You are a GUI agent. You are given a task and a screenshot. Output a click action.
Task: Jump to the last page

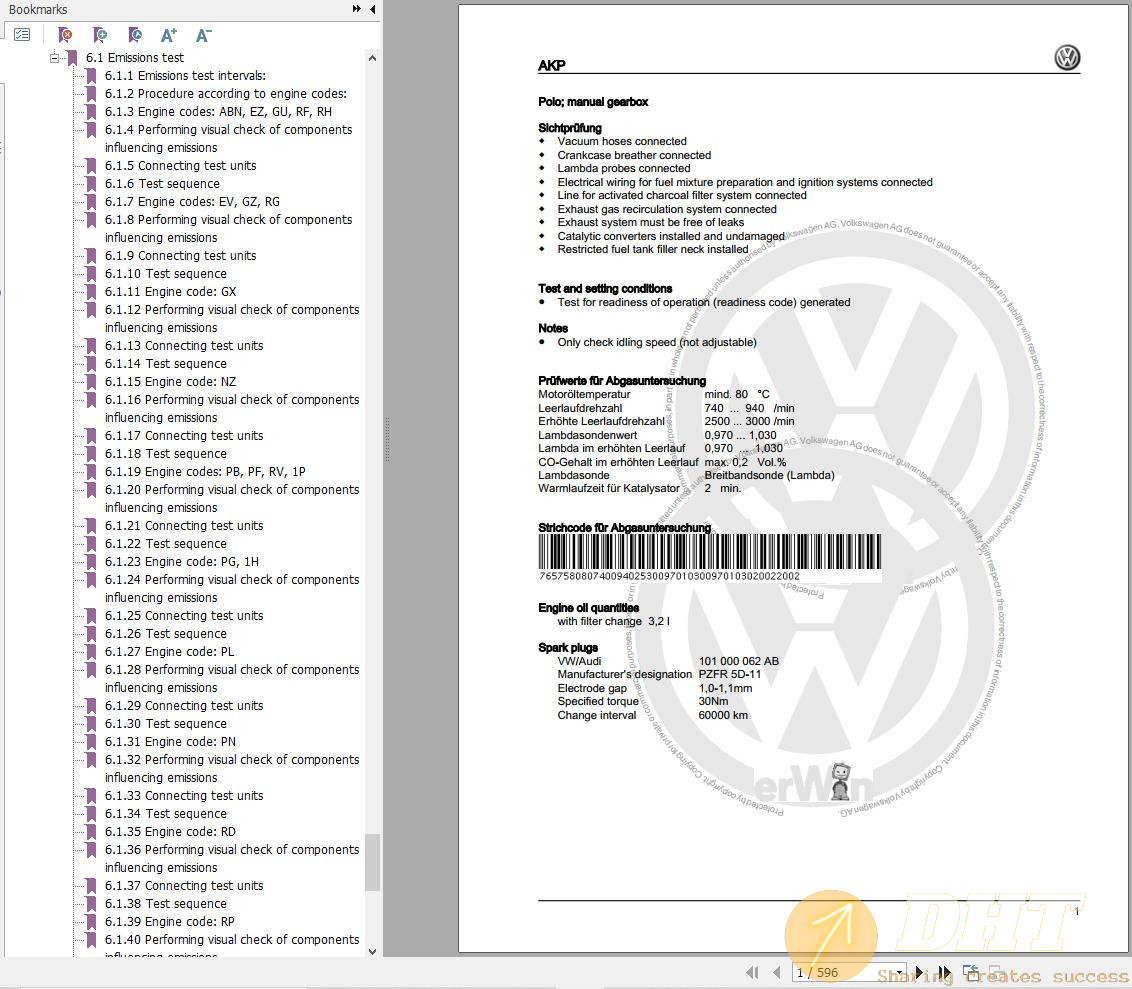point(945,972)
